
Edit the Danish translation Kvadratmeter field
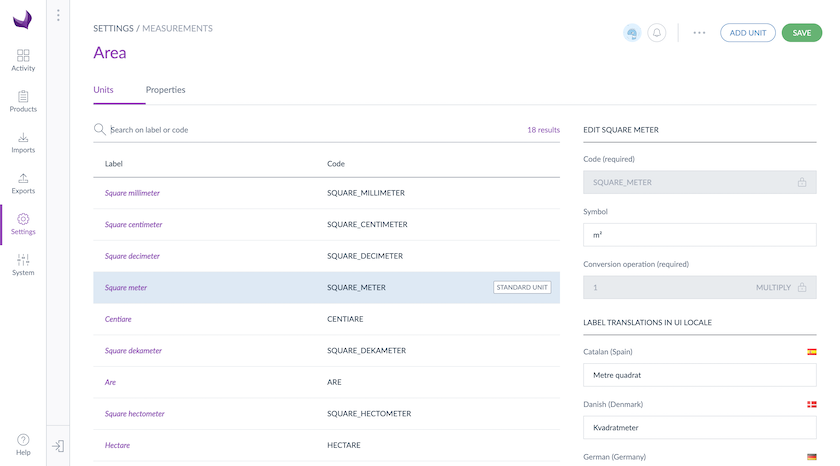(x=700, y=427)
